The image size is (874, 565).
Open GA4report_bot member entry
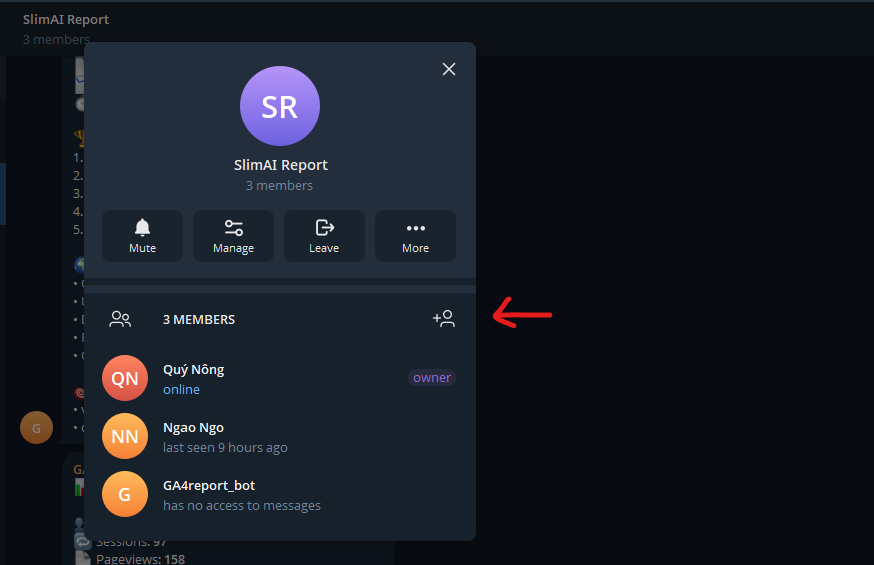(279, 494)
